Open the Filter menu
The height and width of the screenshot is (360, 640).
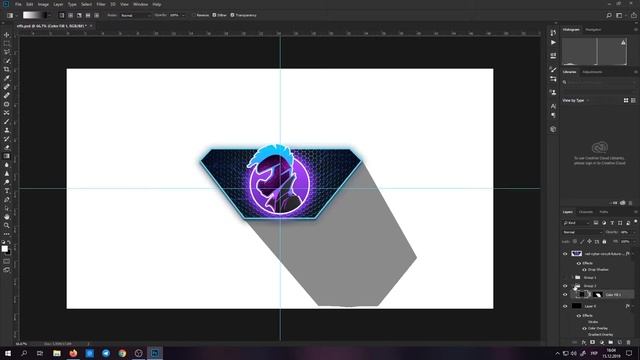(100, 4)
